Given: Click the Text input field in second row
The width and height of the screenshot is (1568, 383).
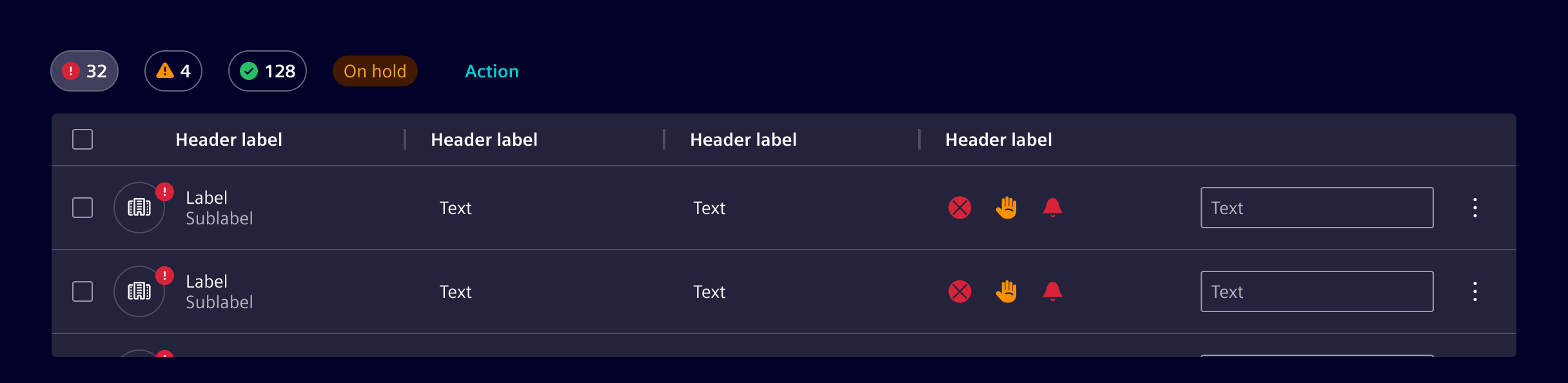Looking at the screenshot, I should (1317, 291).
